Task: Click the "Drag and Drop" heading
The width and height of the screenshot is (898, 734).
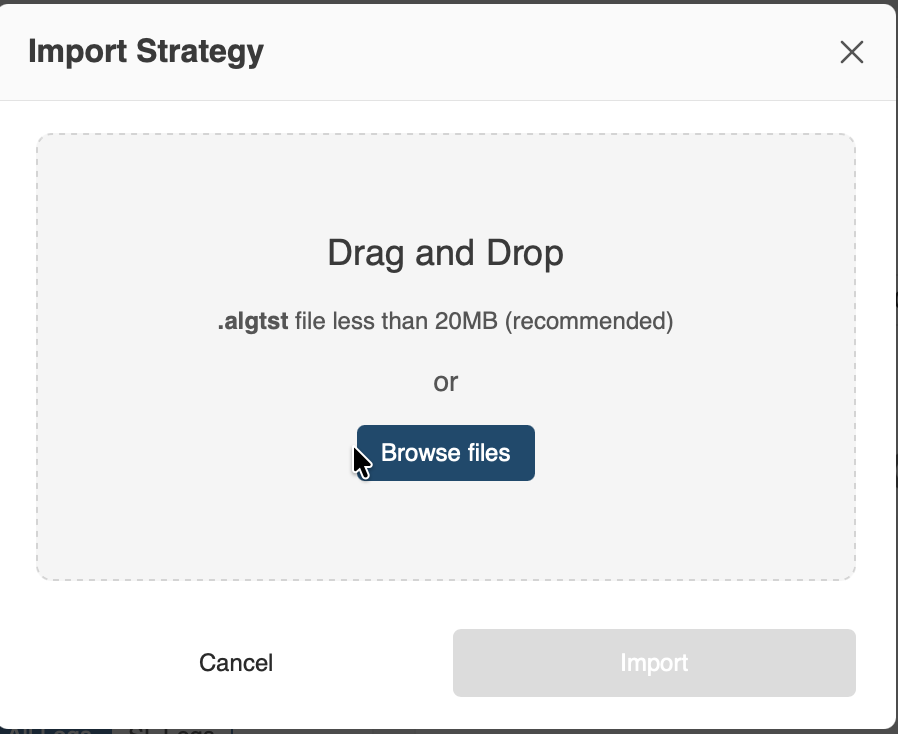Action: pos(445,253)
